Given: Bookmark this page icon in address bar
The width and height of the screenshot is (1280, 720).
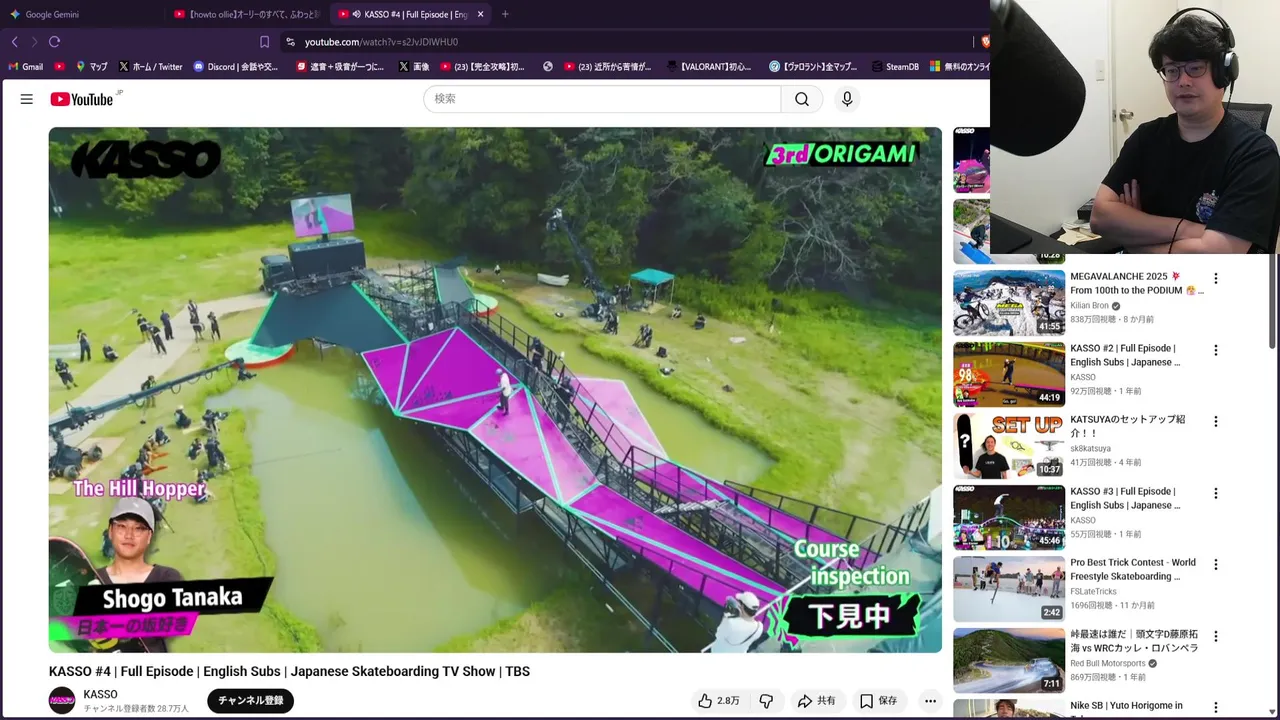Looking at the screenshot, I should click(264, 42).
